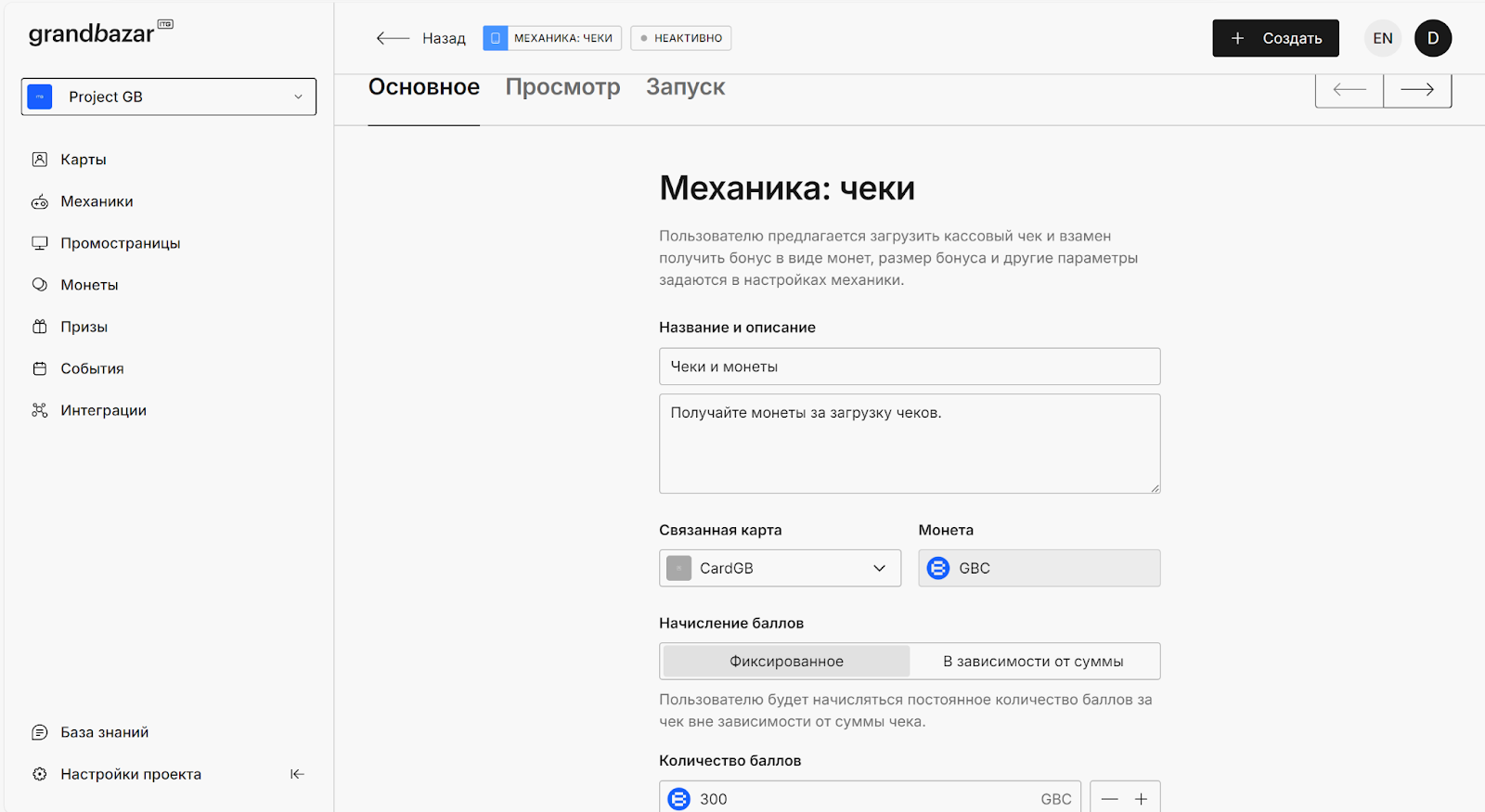
Task: Click the grandbazar logo
Action: click(x=100, y=33)
